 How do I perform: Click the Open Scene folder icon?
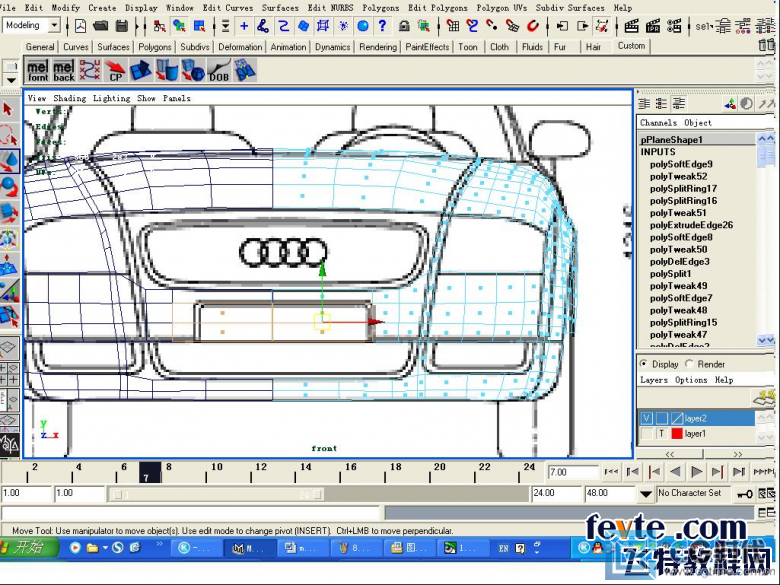pyautogui.click(x=101, y=26)
